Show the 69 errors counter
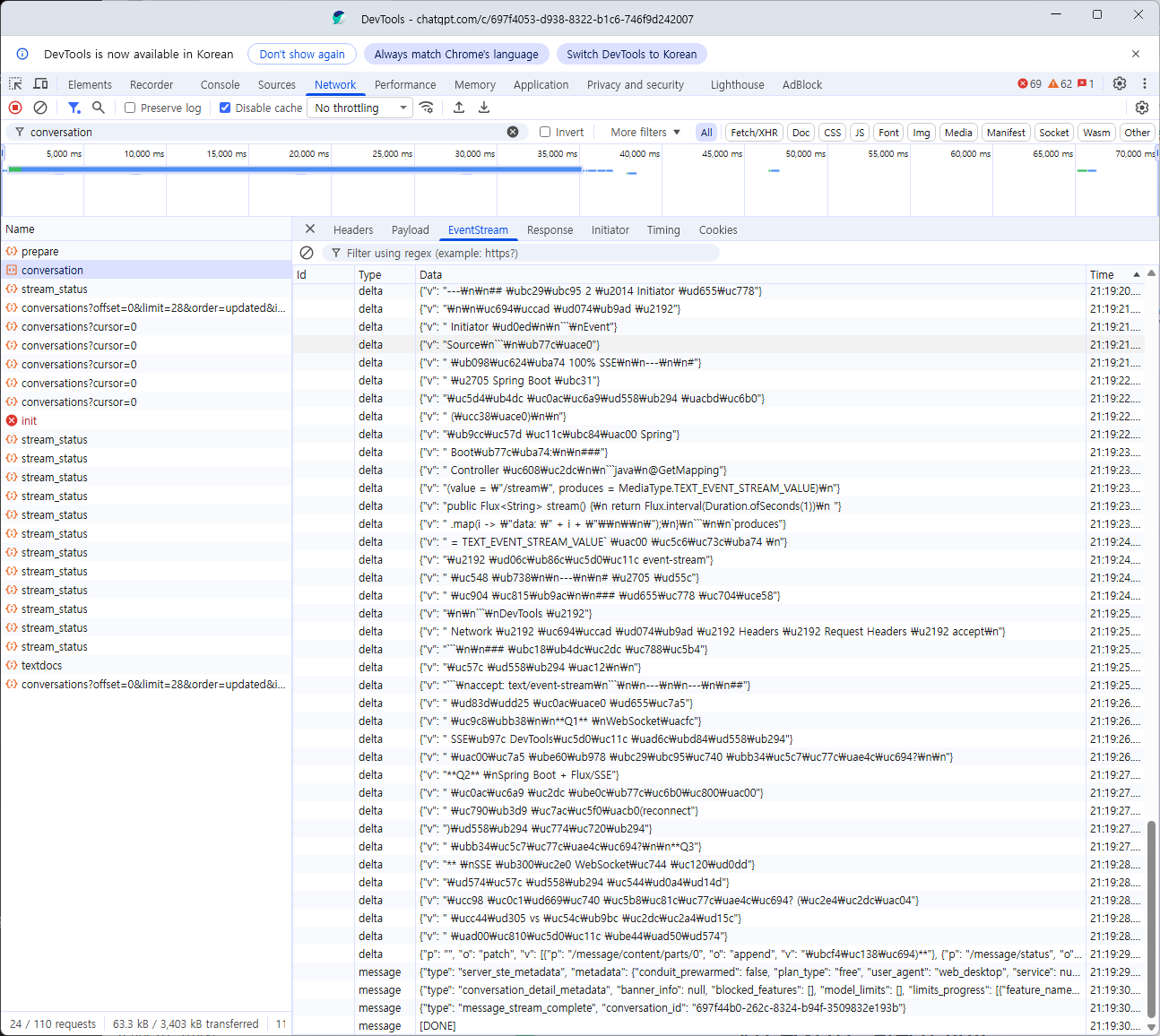The width and height of the screenshot is (1160, 1036). point(1029,84)
